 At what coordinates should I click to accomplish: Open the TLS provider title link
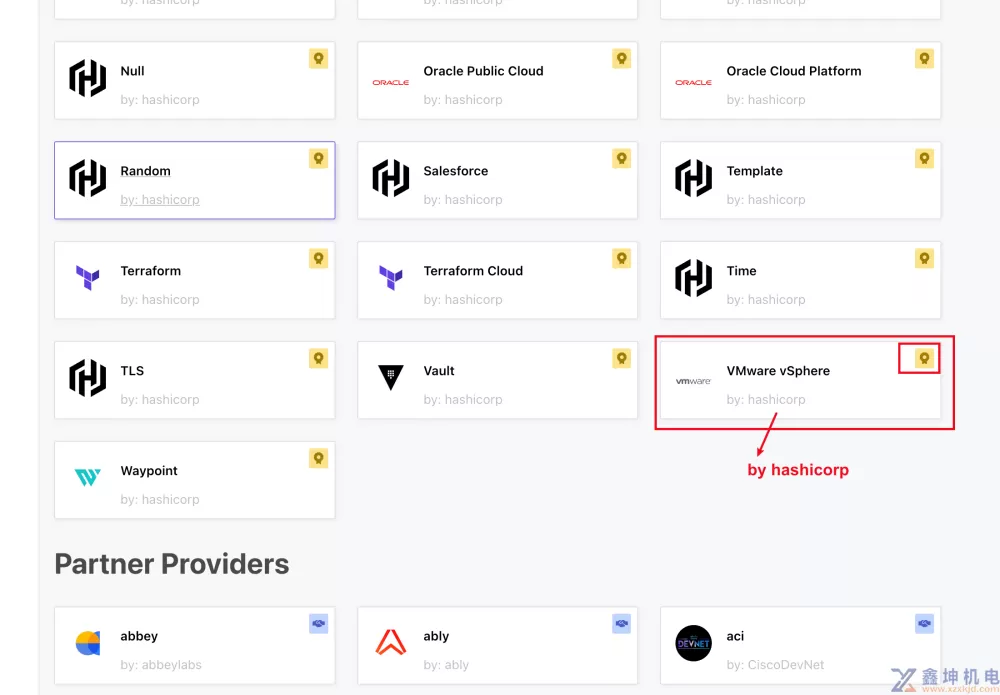click(132, 371)
